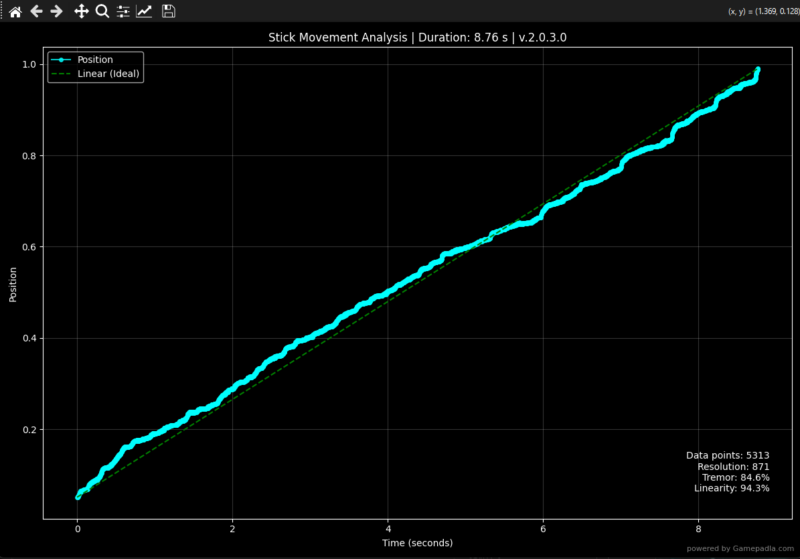Screen dimensions: 800x559
Task: Click the y-axis tick label 0.4
Action: click(x=29, y=338)
